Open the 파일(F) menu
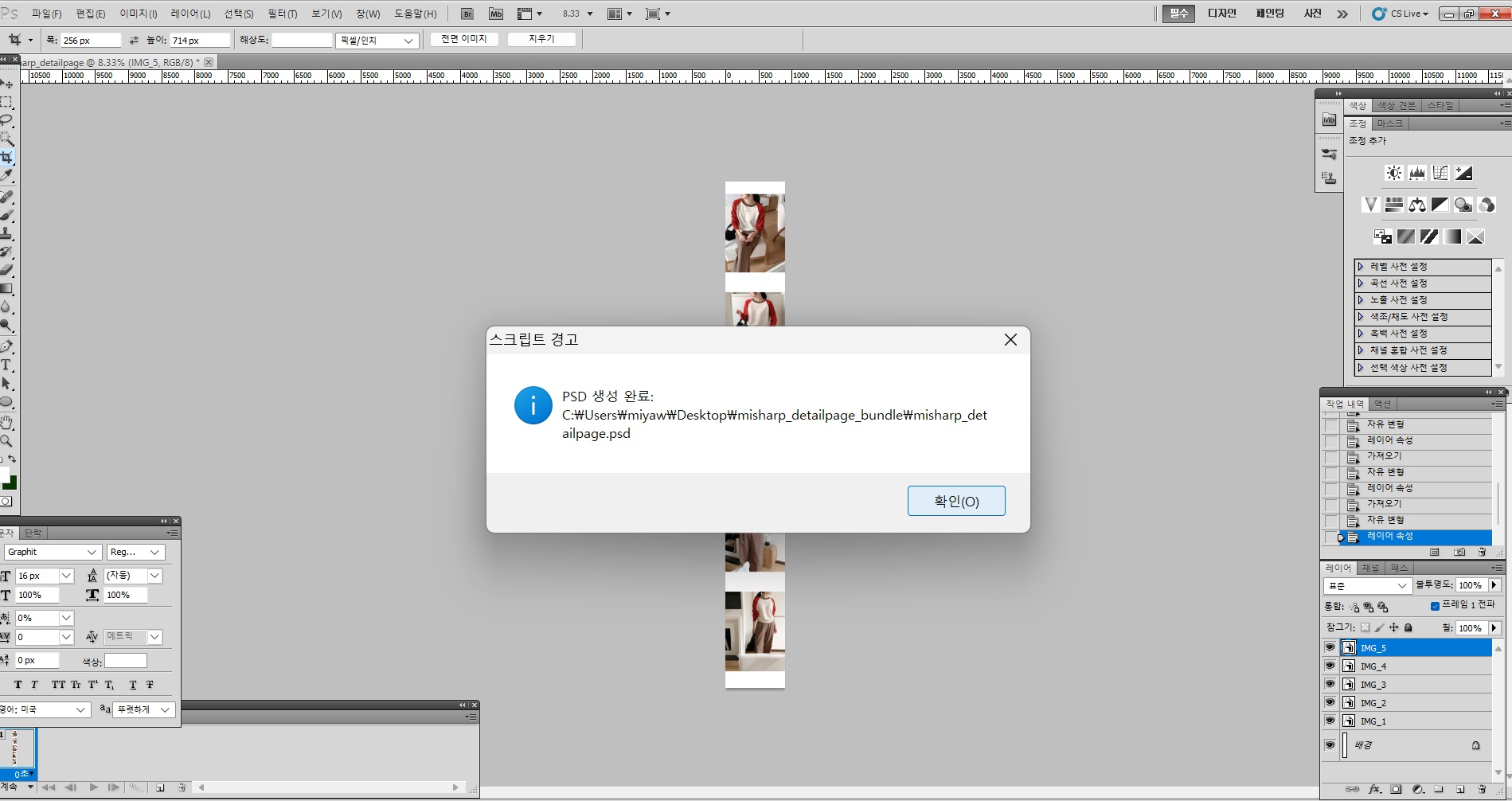The width and height of the screenshot is (1512, 801). click(46, 14)
